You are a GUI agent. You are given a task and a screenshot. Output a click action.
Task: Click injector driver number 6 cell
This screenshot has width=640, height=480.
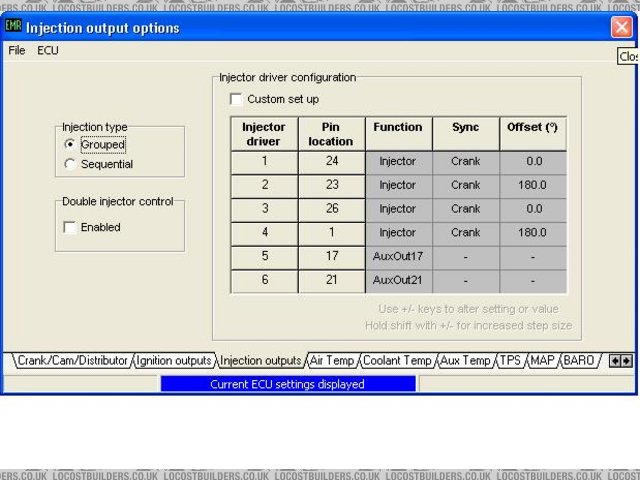(264, 281)
